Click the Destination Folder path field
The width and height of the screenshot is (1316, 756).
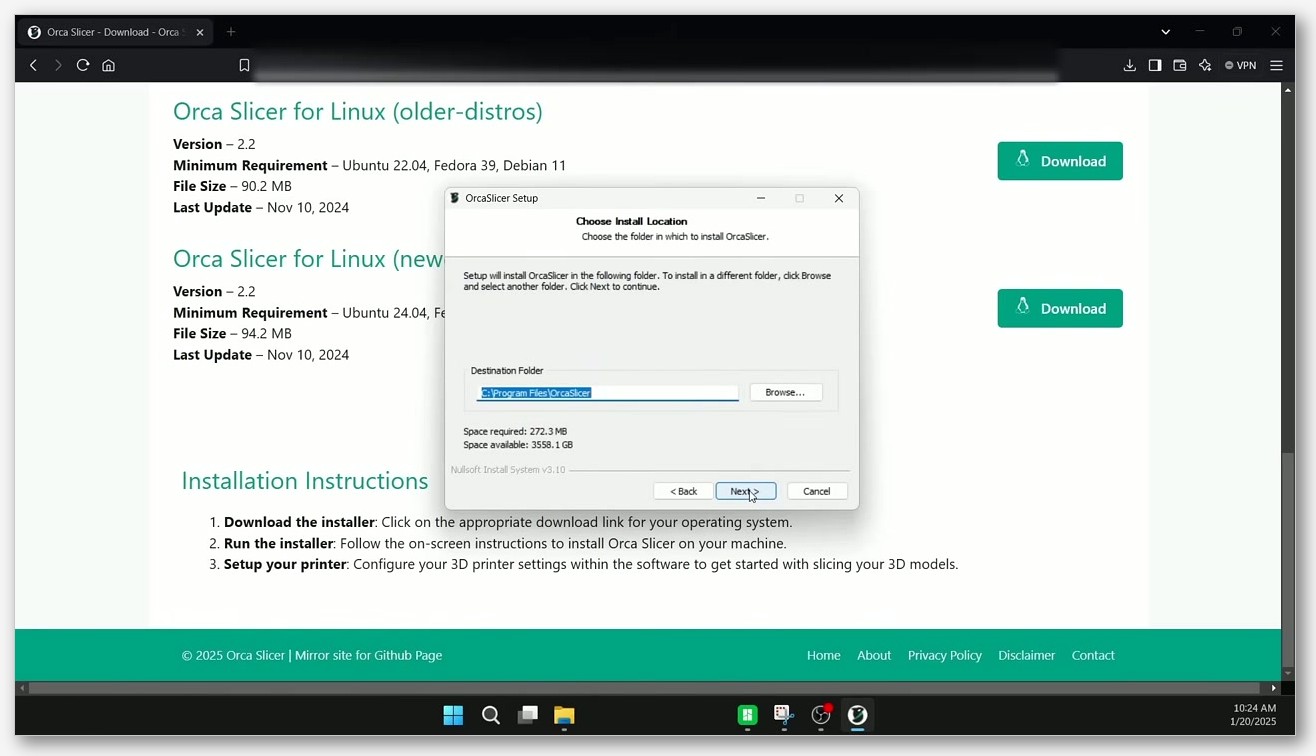click(x=607, y=393)
